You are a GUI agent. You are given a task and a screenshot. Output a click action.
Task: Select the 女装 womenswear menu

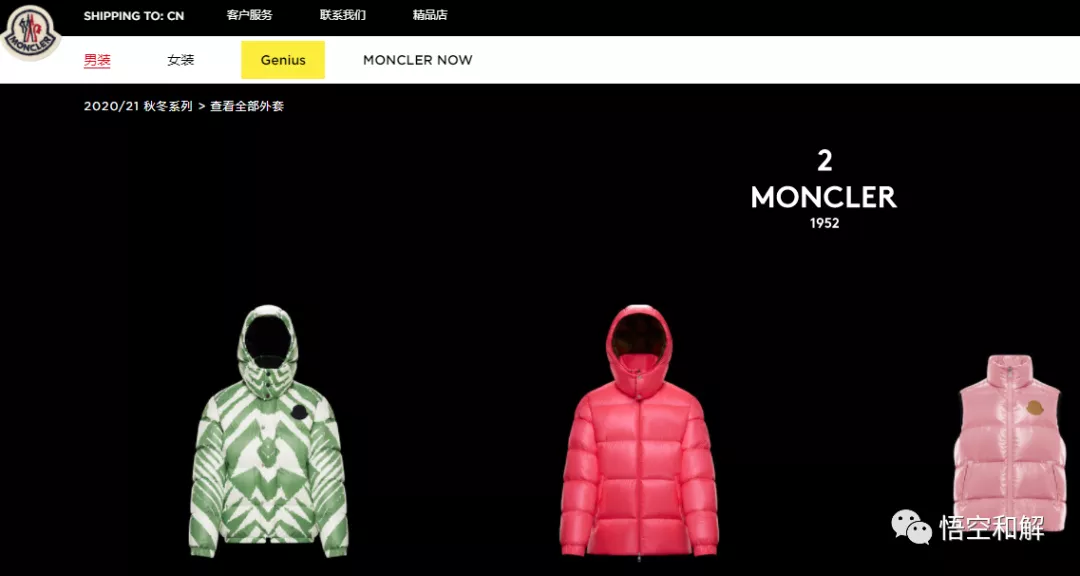[180, 60]
